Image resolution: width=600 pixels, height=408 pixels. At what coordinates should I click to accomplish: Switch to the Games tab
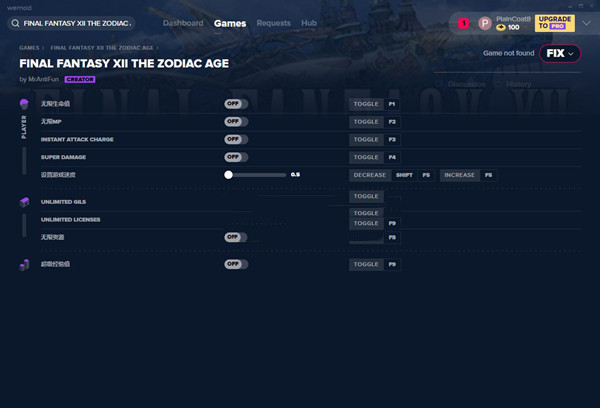point(230,24)
